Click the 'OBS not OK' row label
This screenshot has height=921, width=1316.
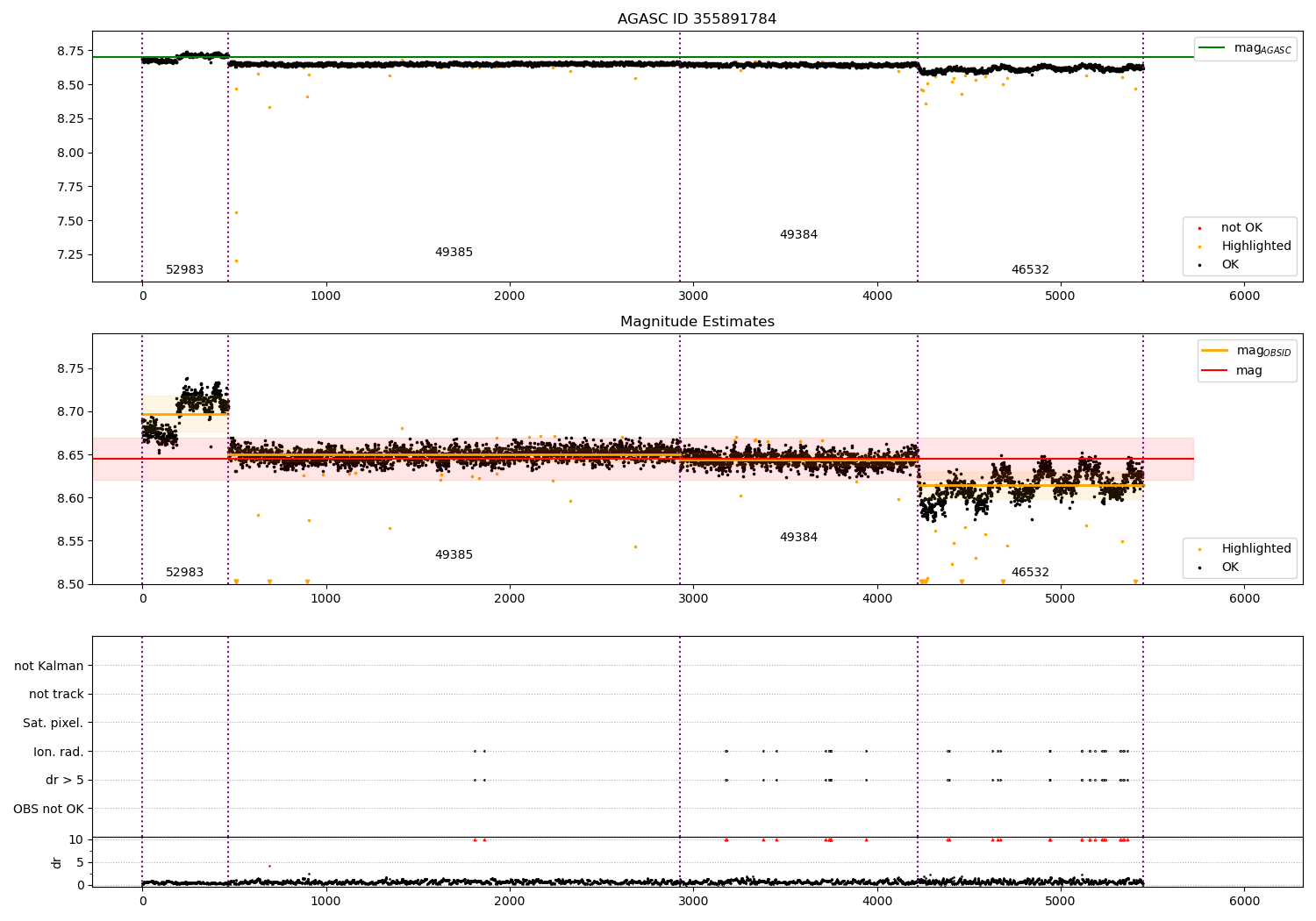coord(49,809)
